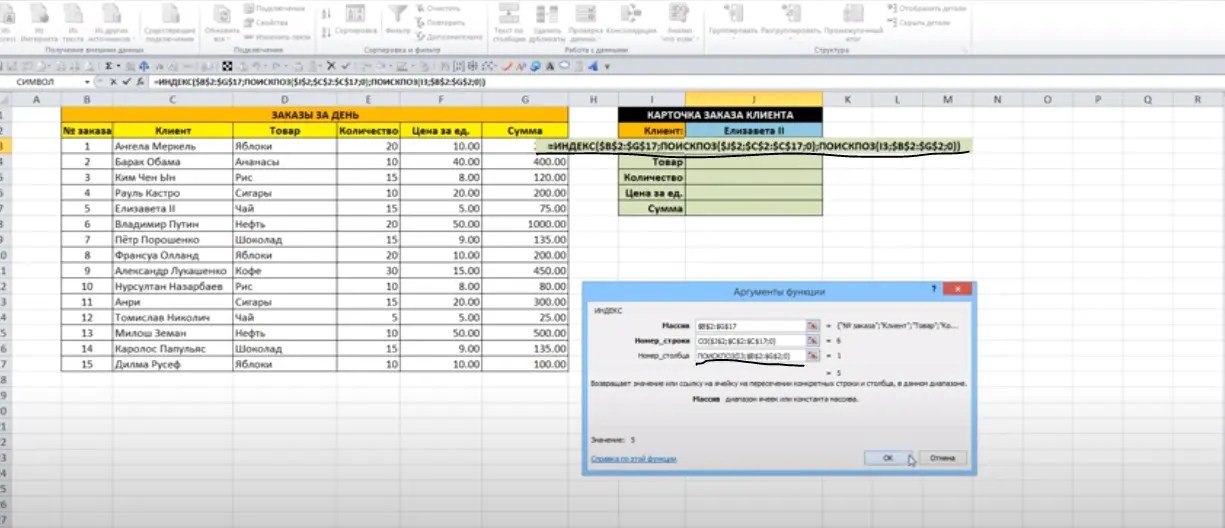1225x528 pixels.
Task: Click Свойства in the Подключения group
Action: point(265,22)
